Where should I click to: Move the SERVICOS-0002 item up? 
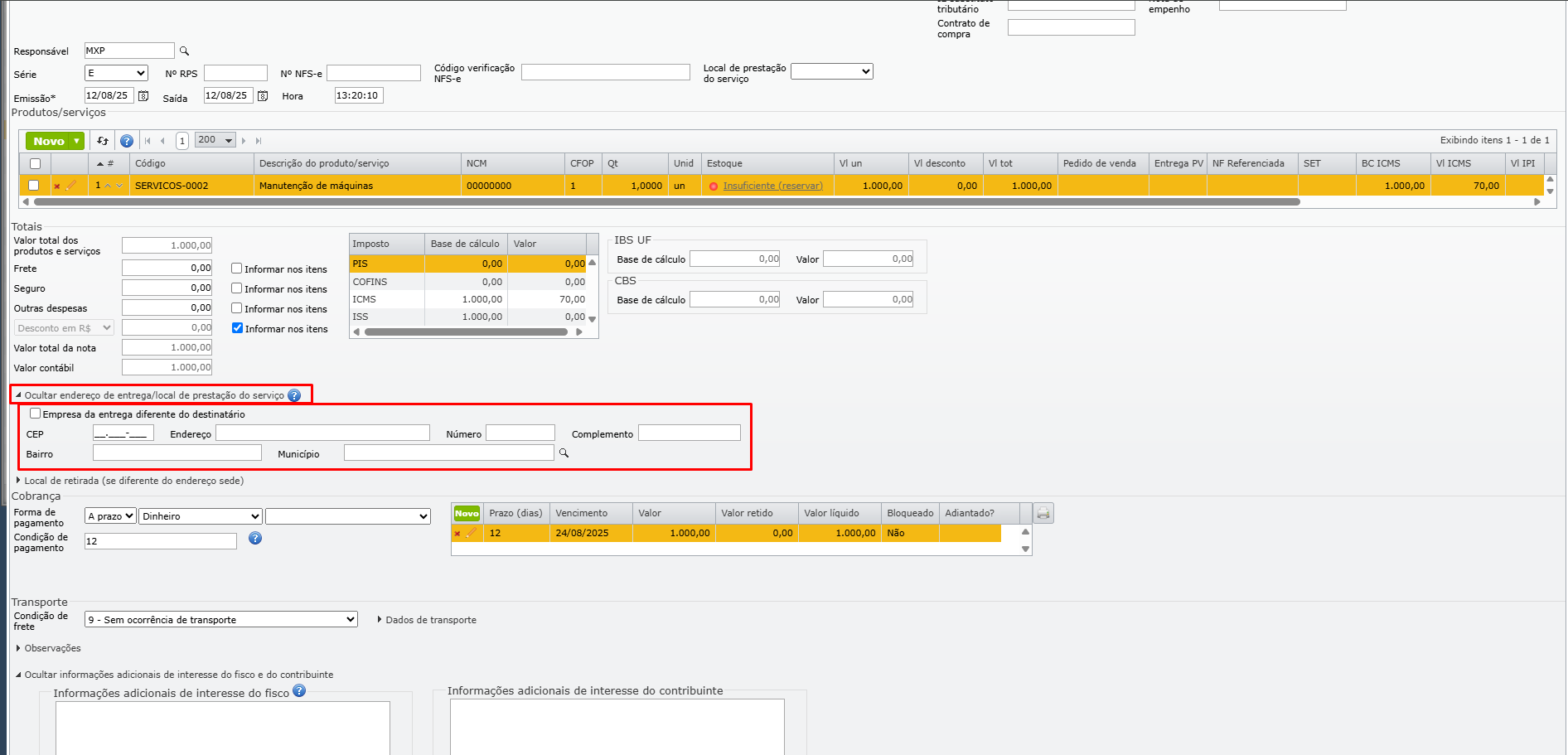coord(109,186)
